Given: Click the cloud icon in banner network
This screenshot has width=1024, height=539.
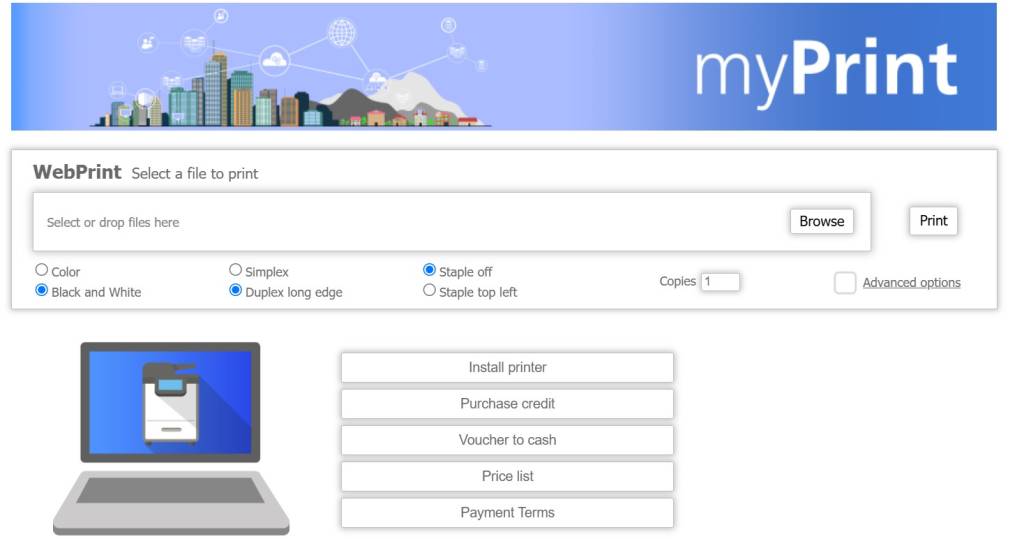Looking at the screenshot, I should click(x=274, y=60).
